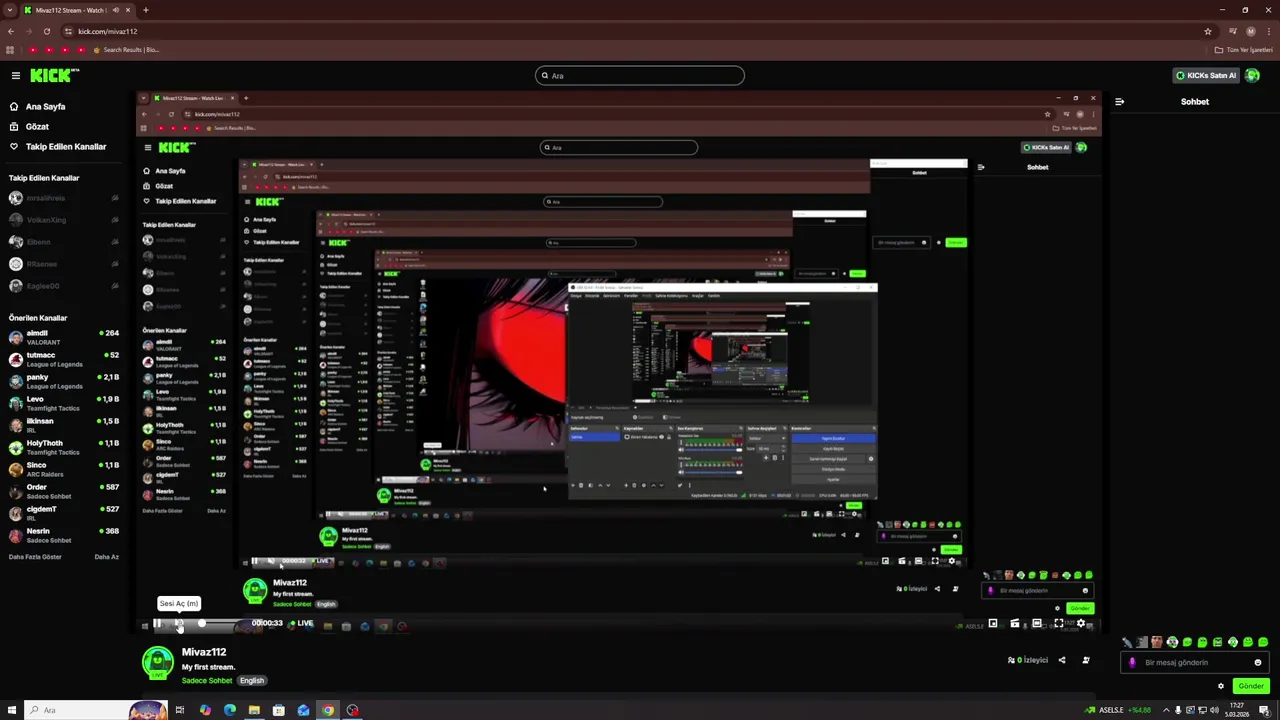Click the clip icon in player controls
The width and height of the screenshot is (1280, 720).
click(1014, 623)
